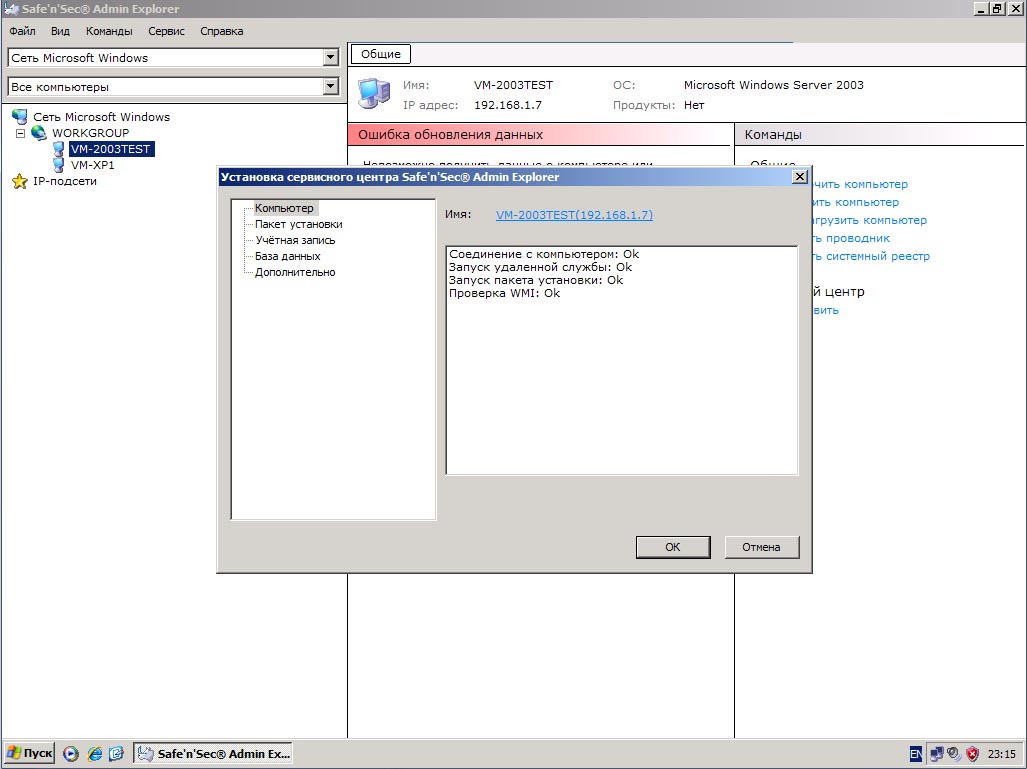Screen dimensions: 1027x769
Task: Click the large computer icon in info panel
Action: (374, 93)
